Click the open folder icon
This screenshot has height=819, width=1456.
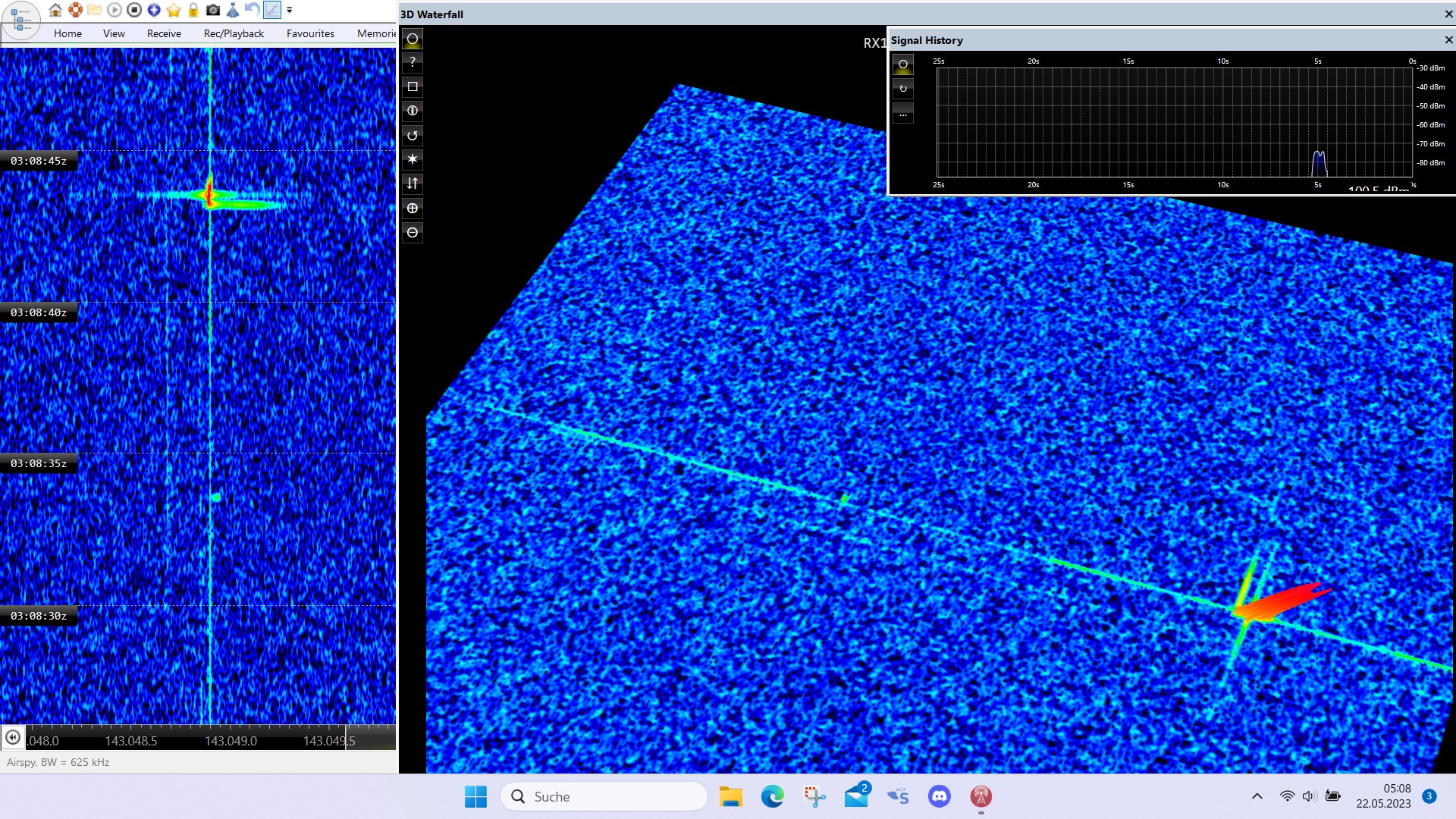point(95,10)
